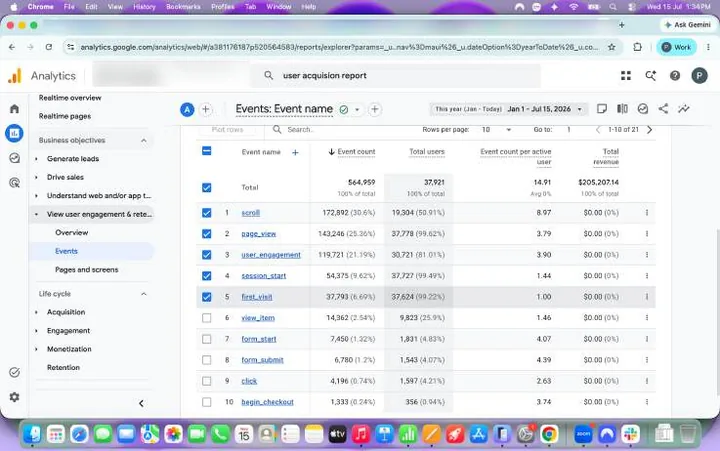Click the Google apps grid icon
This screenshot has height=451, width=720.
coord(626,75)
